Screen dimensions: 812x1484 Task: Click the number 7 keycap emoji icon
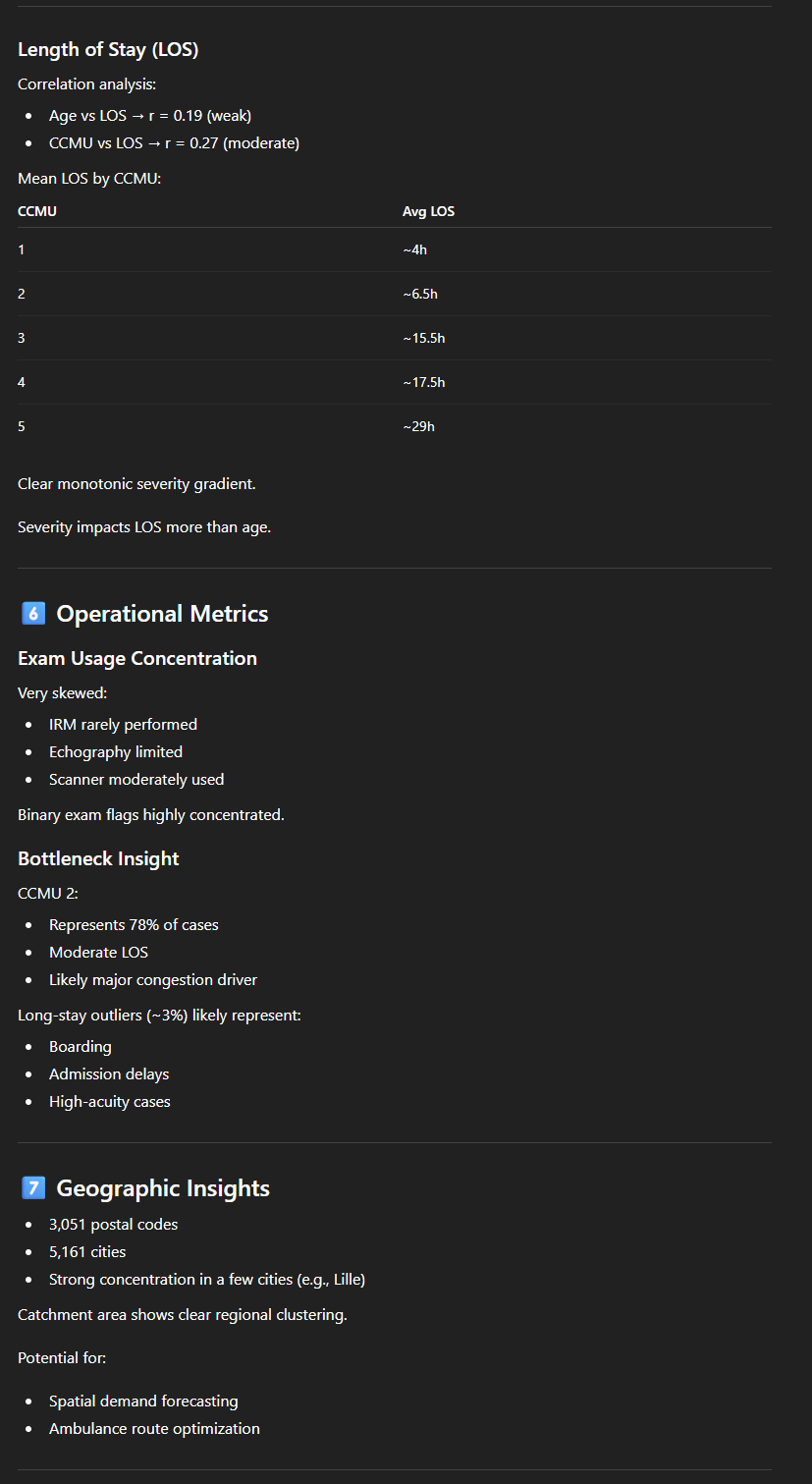coord(32,1188)
